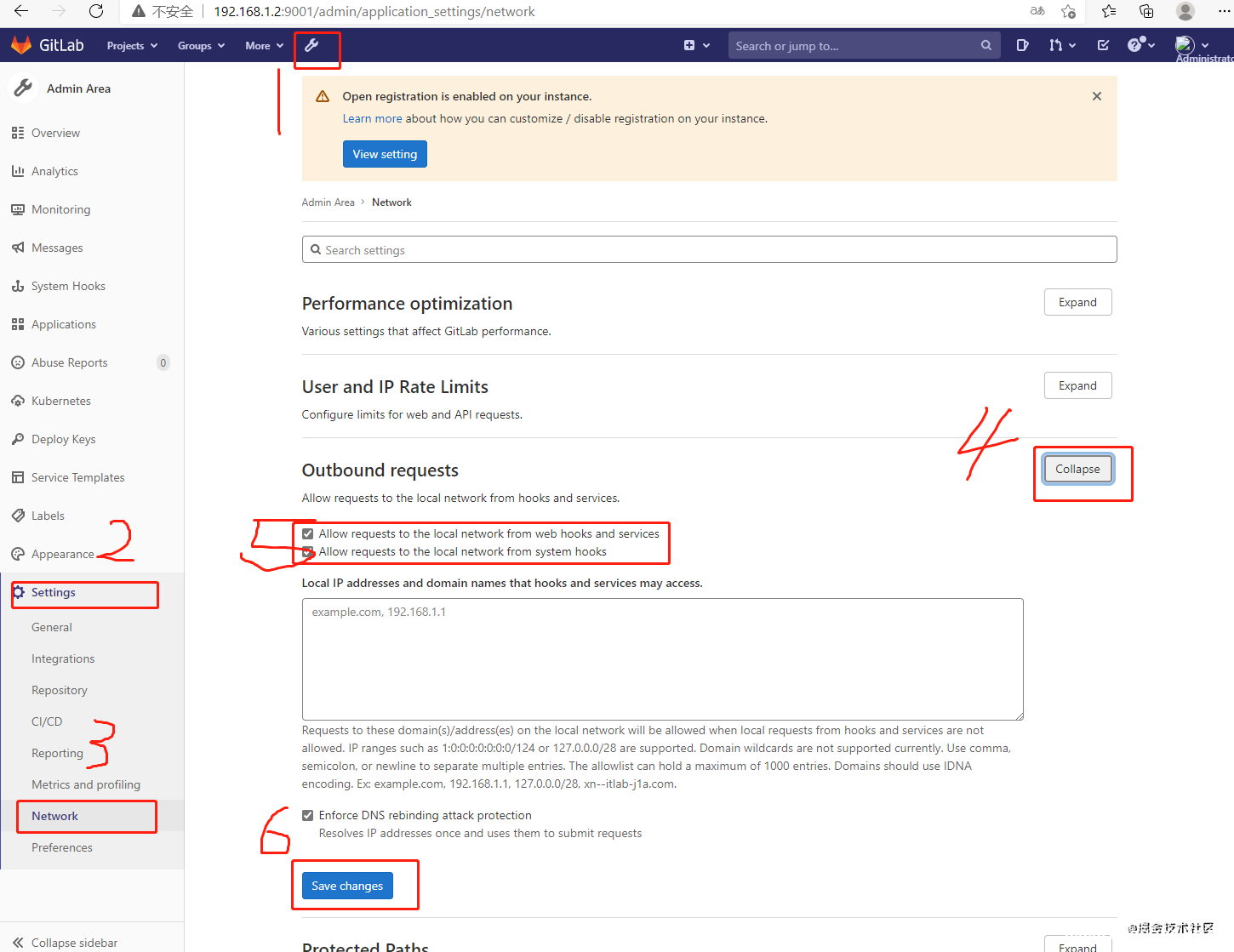Uncheck allow local network requests from web hooks

pyautogui.click(x=307, y=533)
